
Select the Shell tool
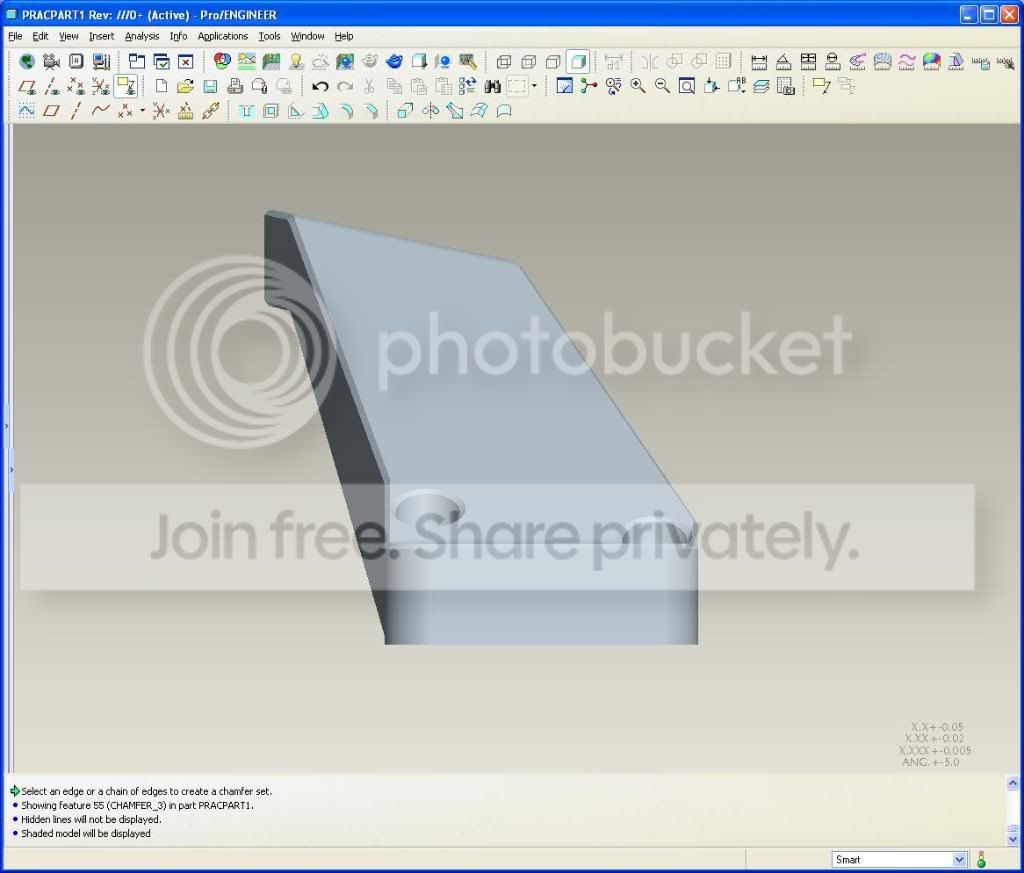pos(270,111)
